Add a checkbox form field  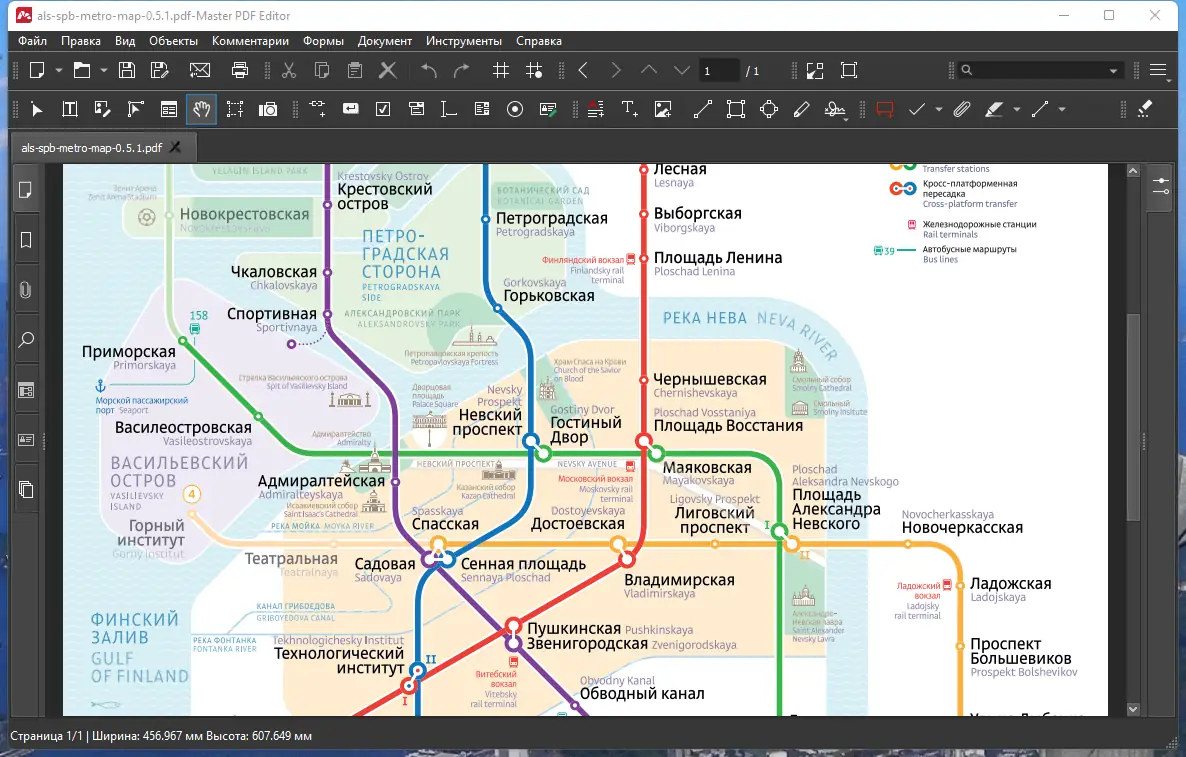pos(383,109)
